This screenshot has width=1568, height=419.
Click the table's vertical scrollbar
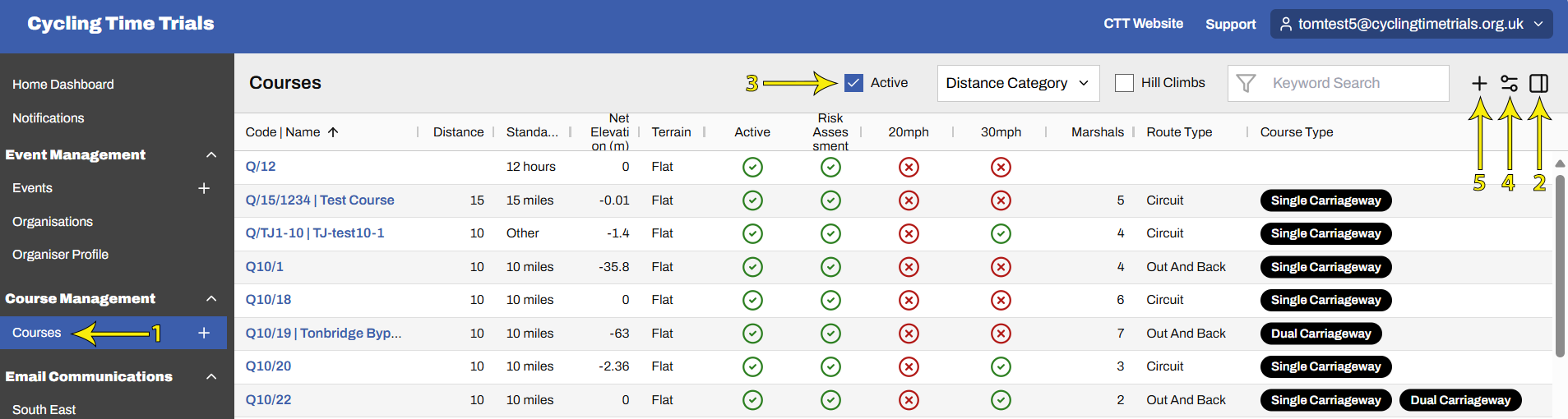(x=1559, y=263)
